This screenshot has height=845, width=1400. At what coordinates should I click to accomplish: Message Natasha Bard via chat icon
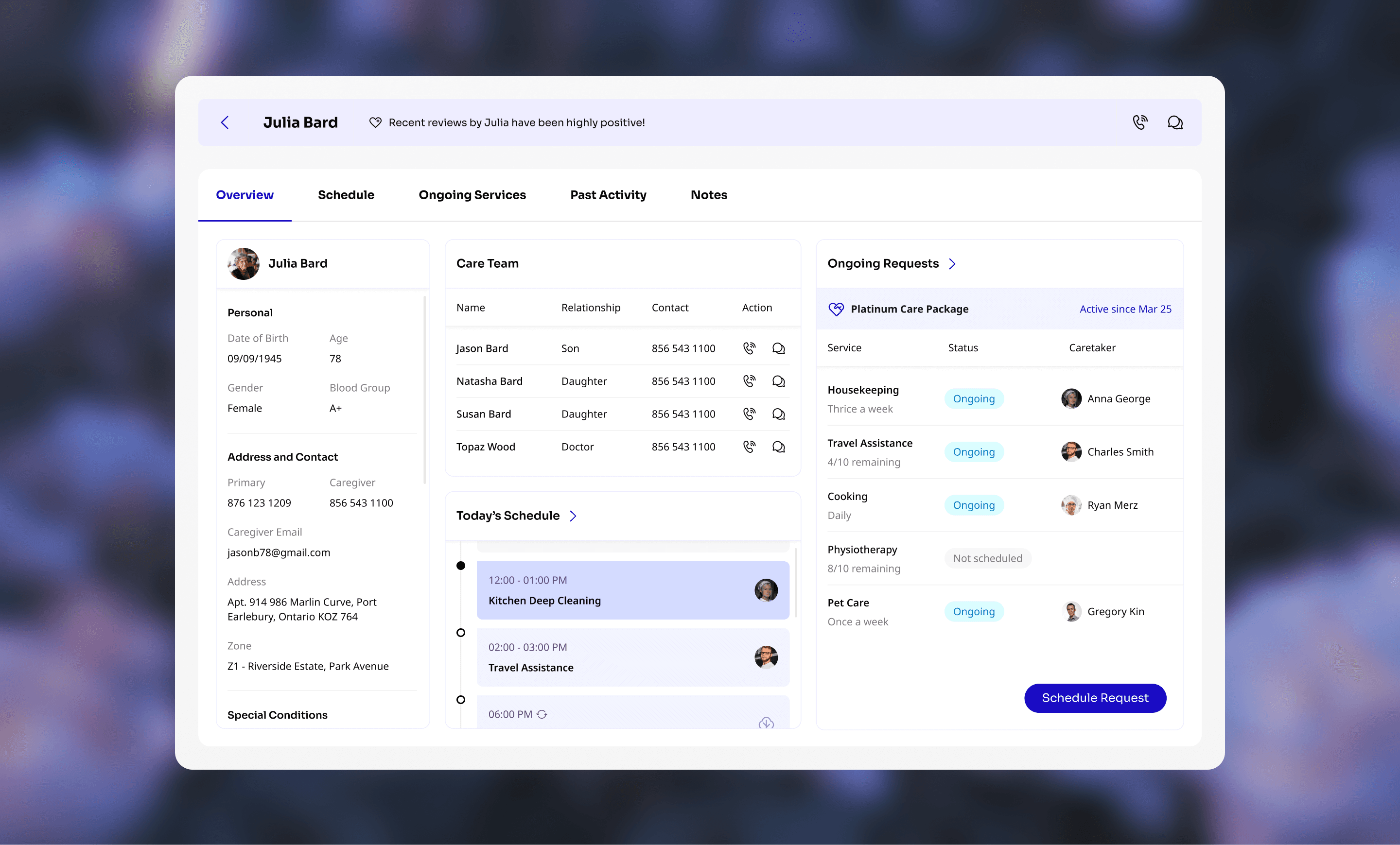(778, 381)
